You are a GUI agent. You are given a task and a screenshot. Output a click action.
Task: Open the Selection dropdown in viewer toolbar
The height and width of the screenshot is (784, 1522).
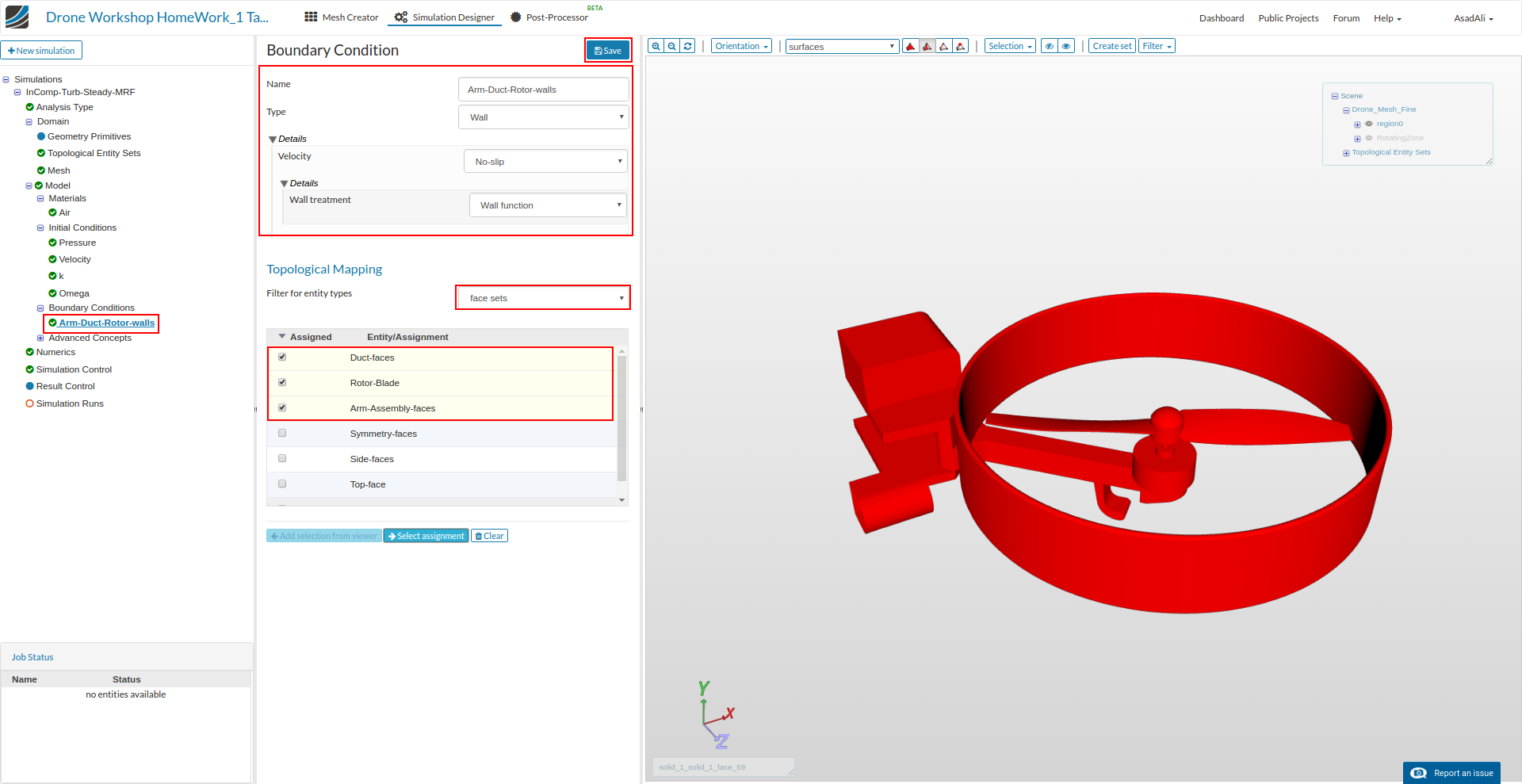(1010, 46)
